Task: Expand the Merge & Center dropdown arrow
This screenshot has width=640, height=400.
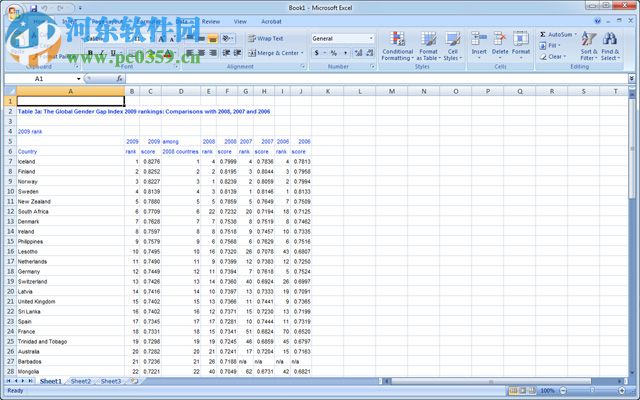Action: [x=302, y=53]
